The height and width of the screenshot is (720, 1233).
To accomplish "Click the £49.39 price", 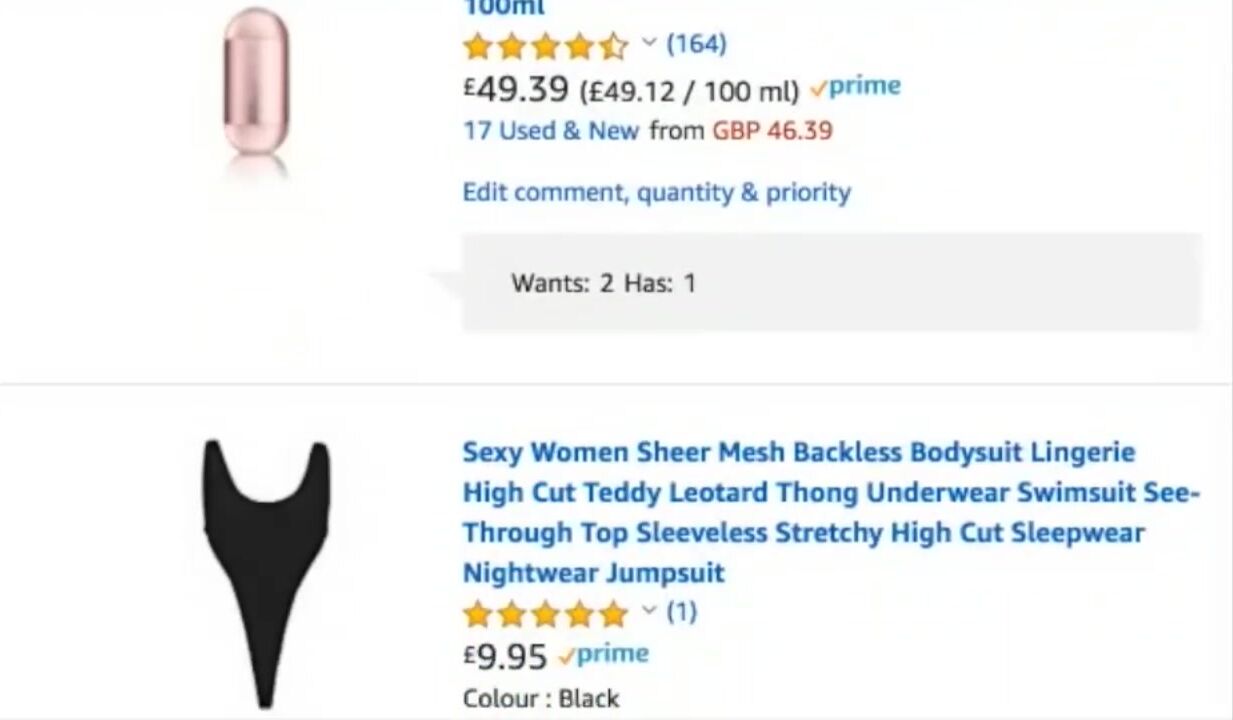I will 516,89.
